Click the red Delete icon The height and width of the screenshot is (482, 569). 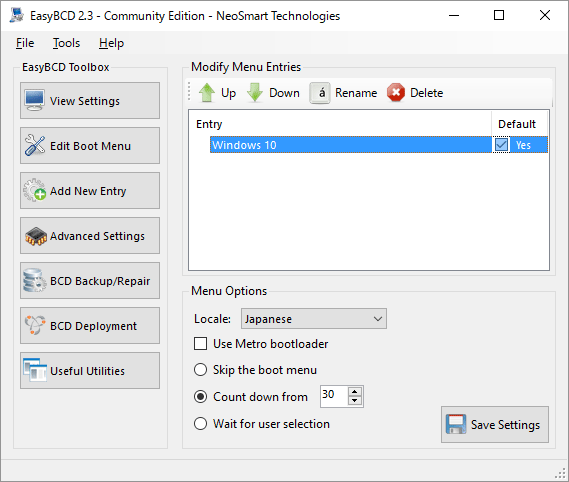pyautogui.click(x=396, y=93)
